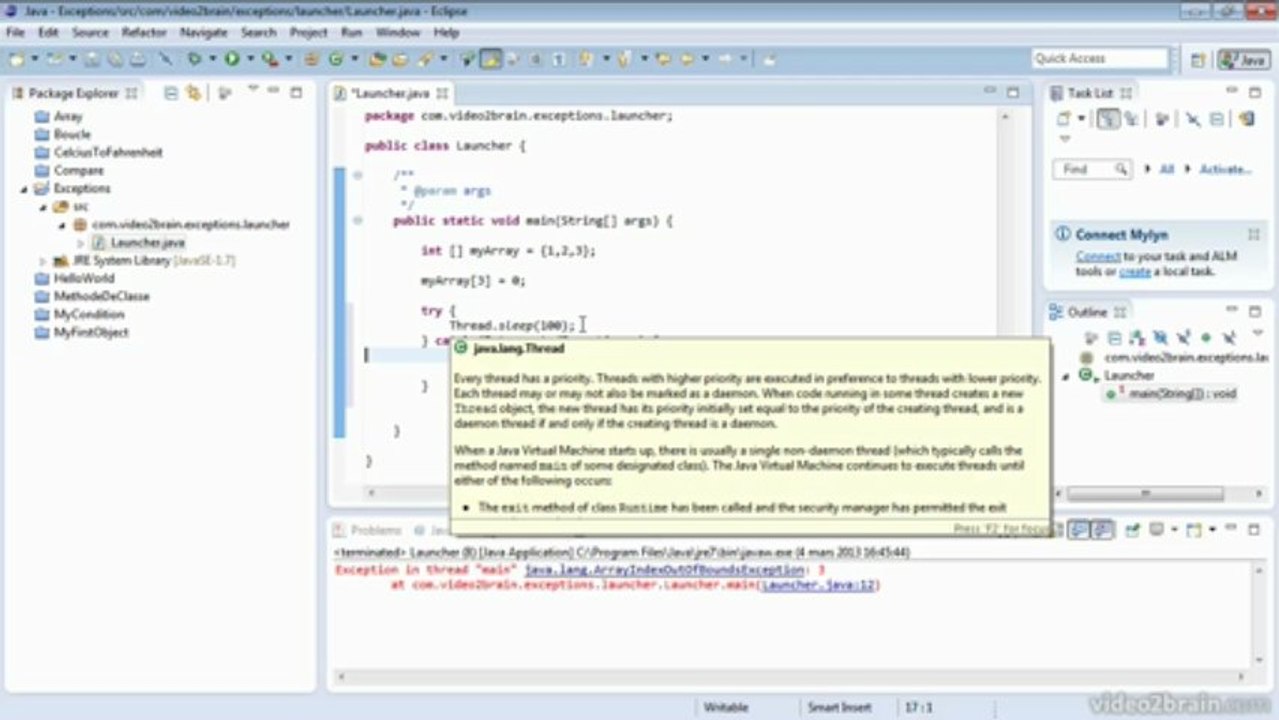
Task: Open Launcher.java:12 stack trace link
Action: click(818, 585)
